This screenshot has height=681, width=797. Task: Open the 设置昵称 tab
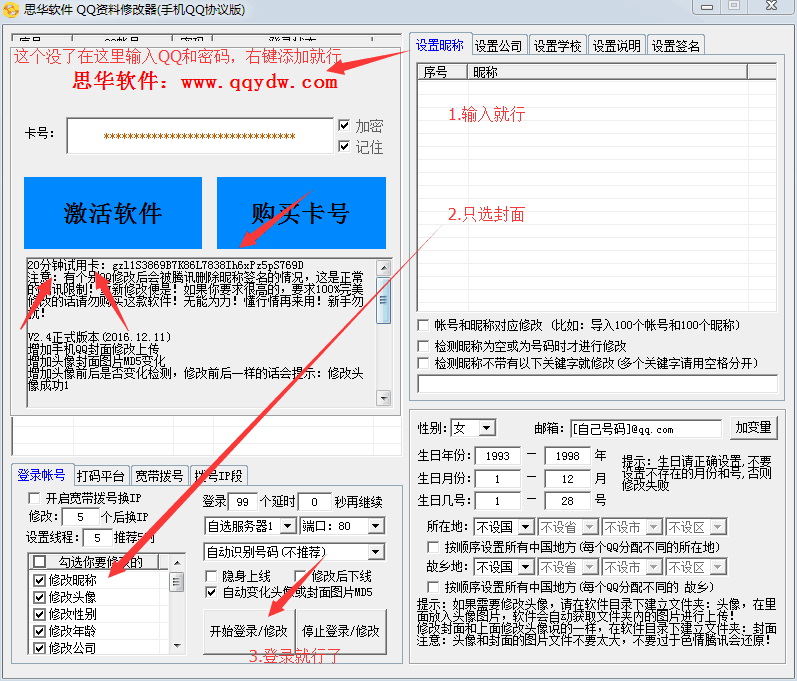click(440, 45)
